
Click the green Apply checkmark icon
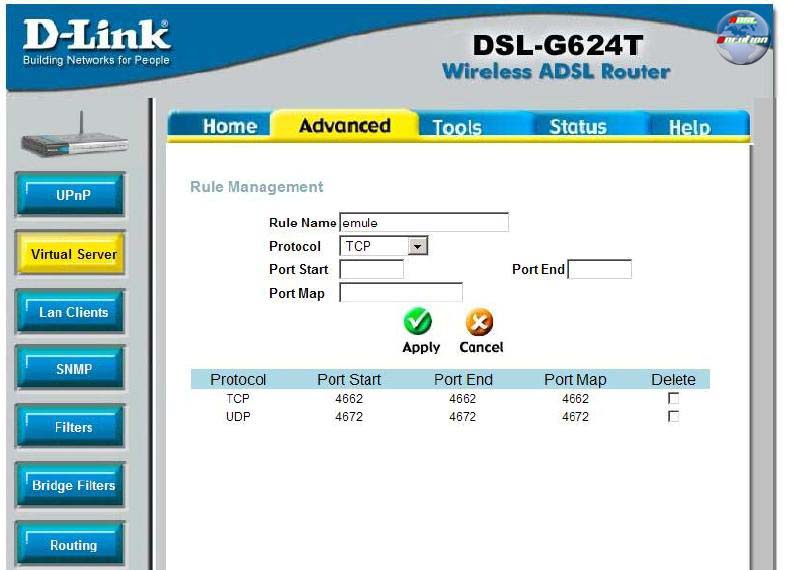click(x=418, y=321)
